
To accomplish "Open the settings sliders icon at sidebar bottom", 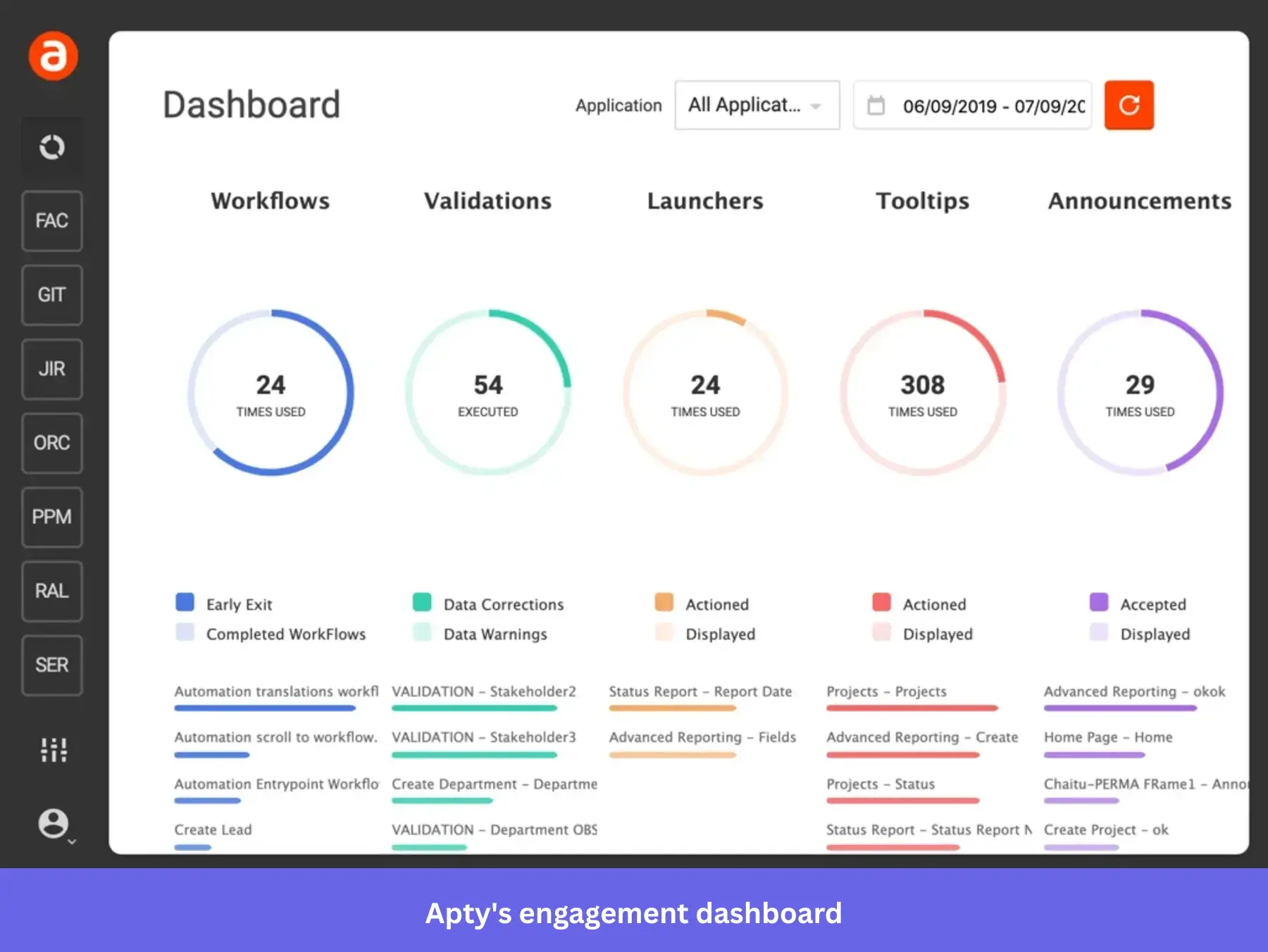I will point(54,751).
